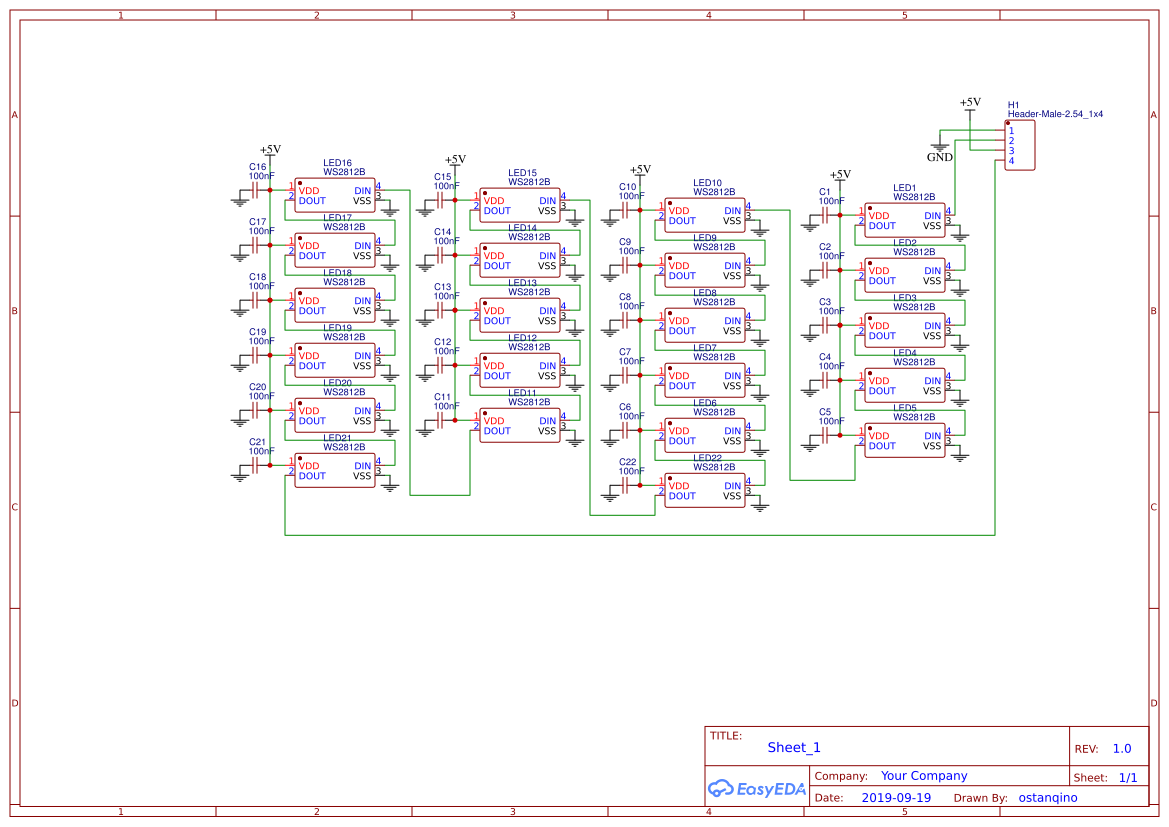Image resolution: width=1169 pixels, height=827 pixels.
Task: Select the LED1 WS2812B component symbol
Action: click(x=904, y=221)
